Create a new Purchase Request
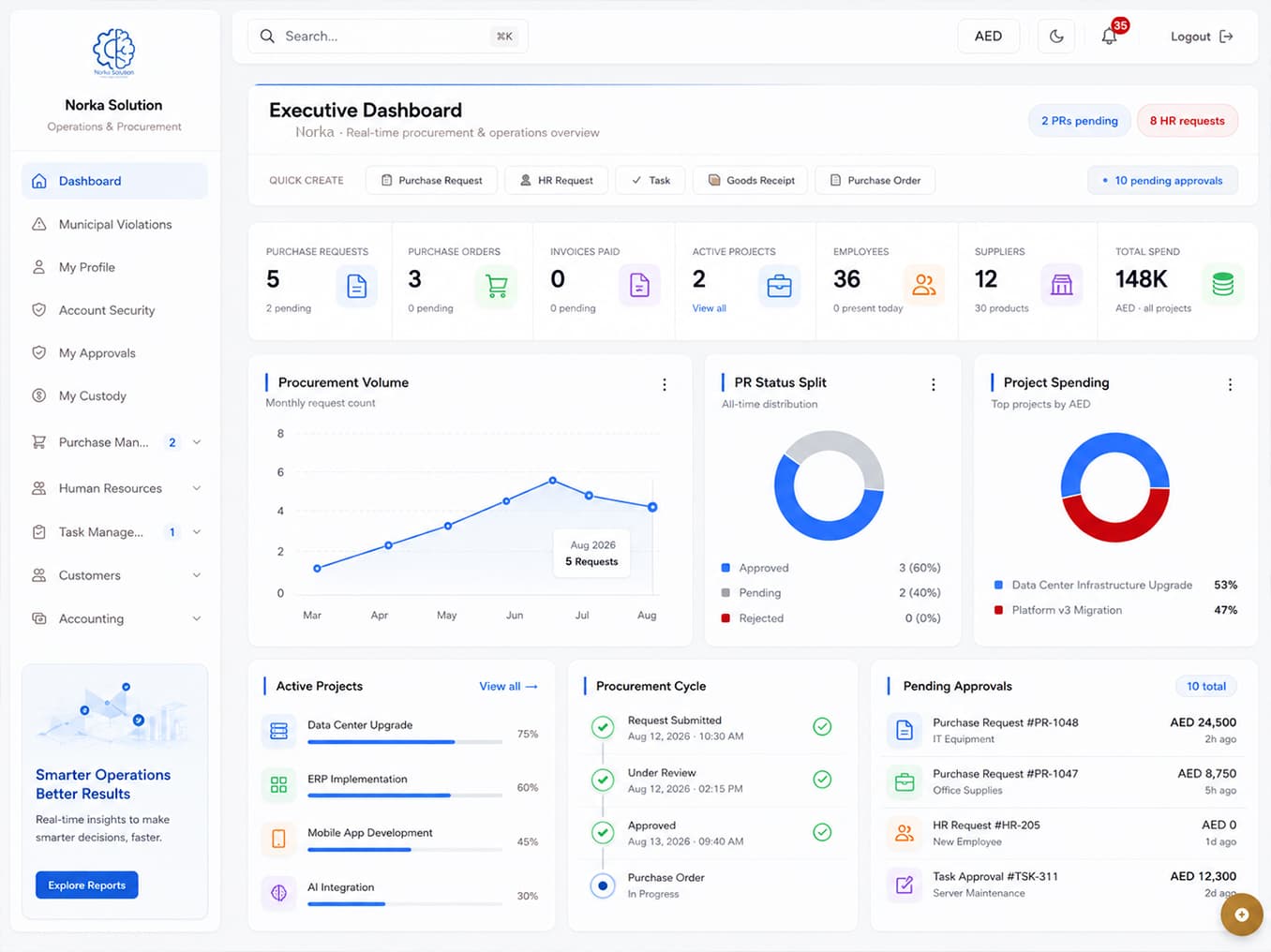 431,180
